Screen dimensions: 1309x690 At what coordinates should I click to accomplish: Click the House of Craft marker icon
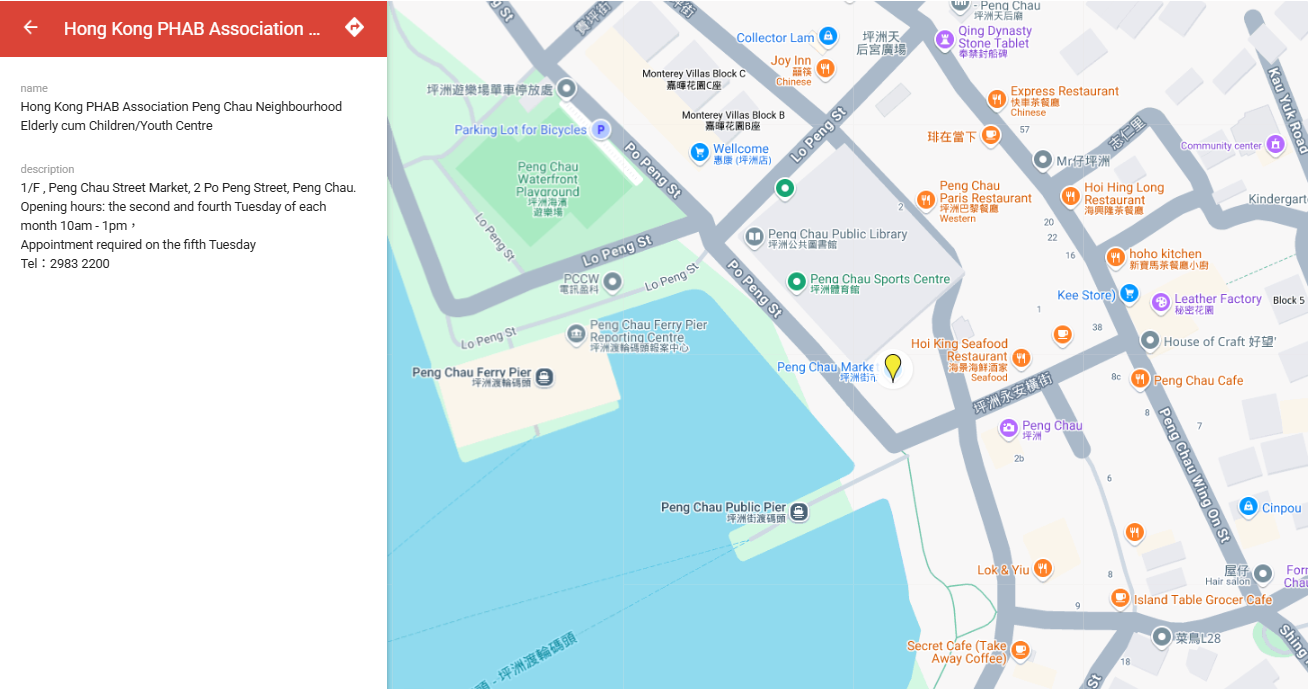point(1150,341)
